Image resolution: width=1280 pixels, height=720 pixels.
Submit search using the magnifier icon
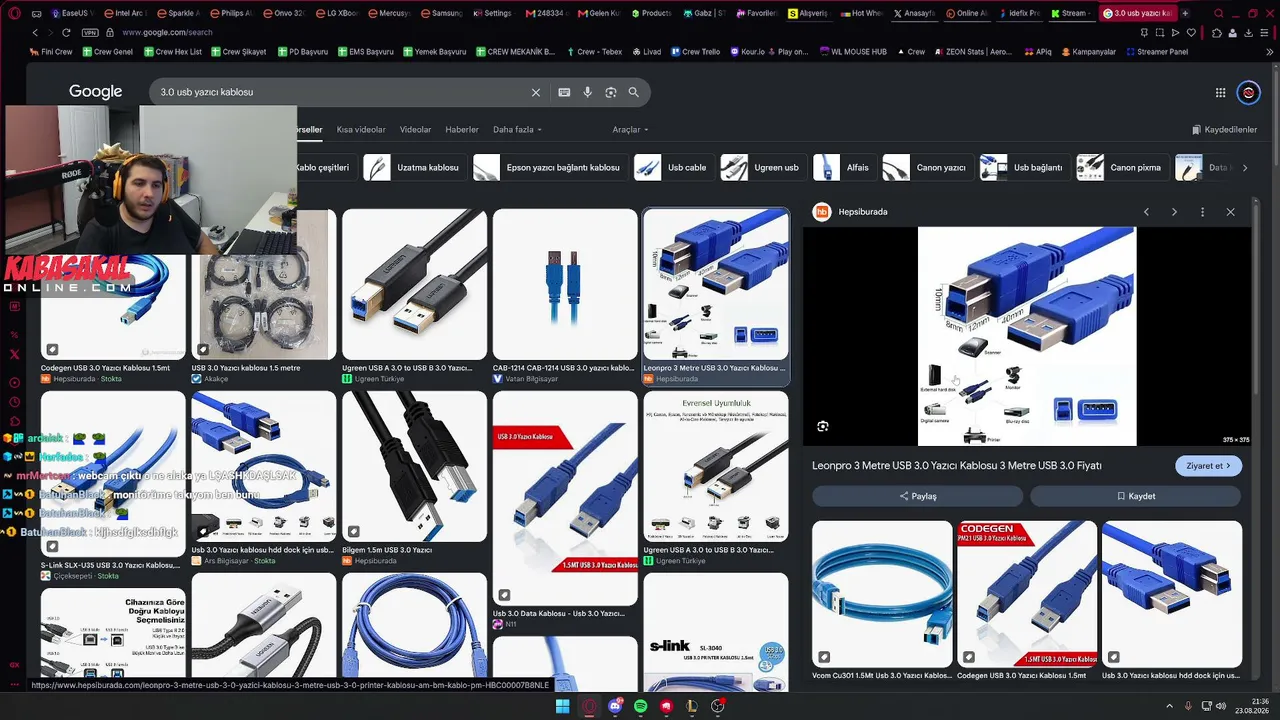633,92
